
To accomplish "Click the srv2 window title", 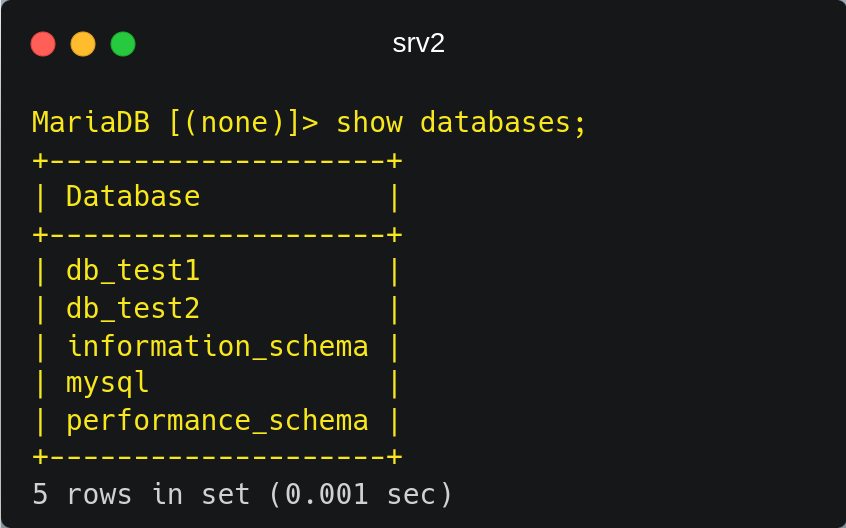I will click(419, 44).
